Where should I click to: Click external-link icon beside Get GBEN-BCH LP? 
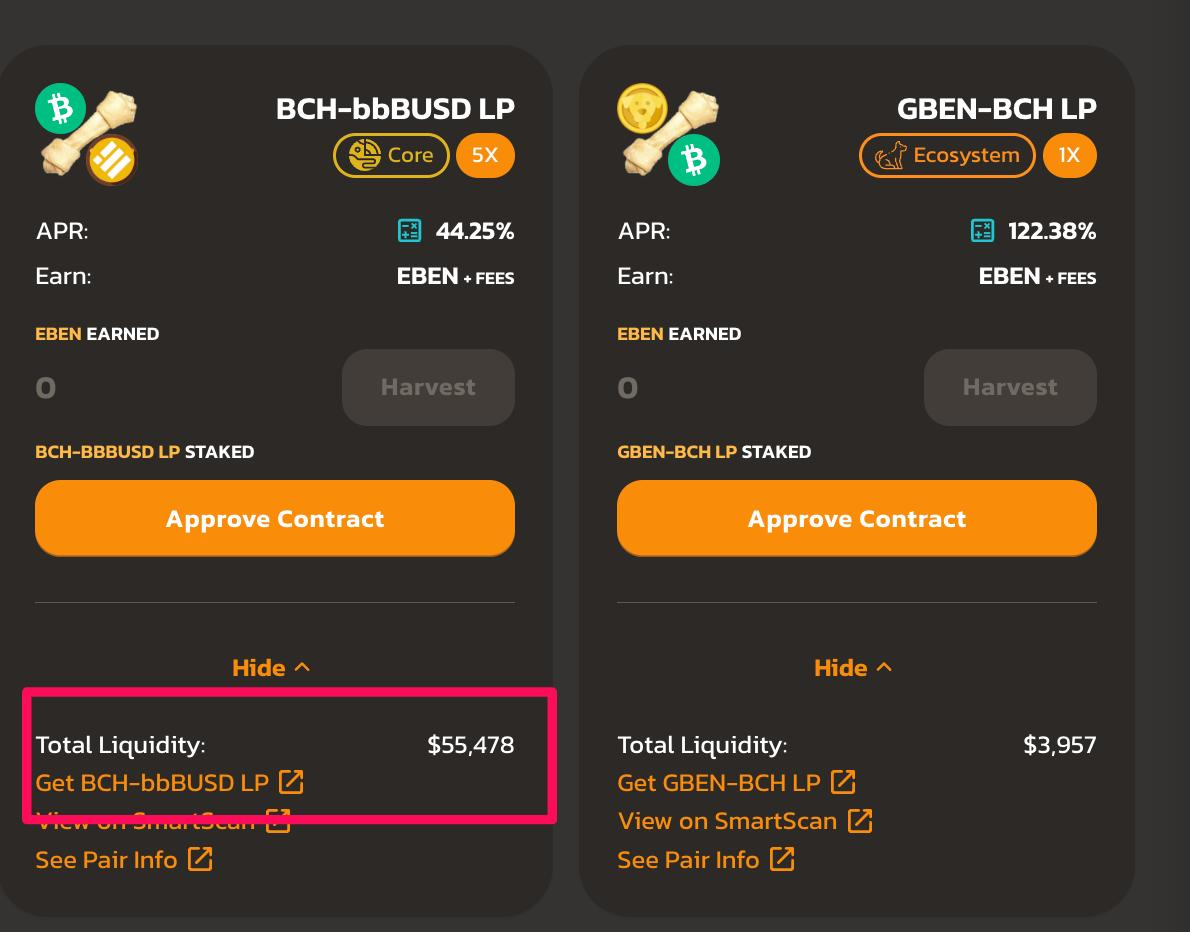click(842, 782)
